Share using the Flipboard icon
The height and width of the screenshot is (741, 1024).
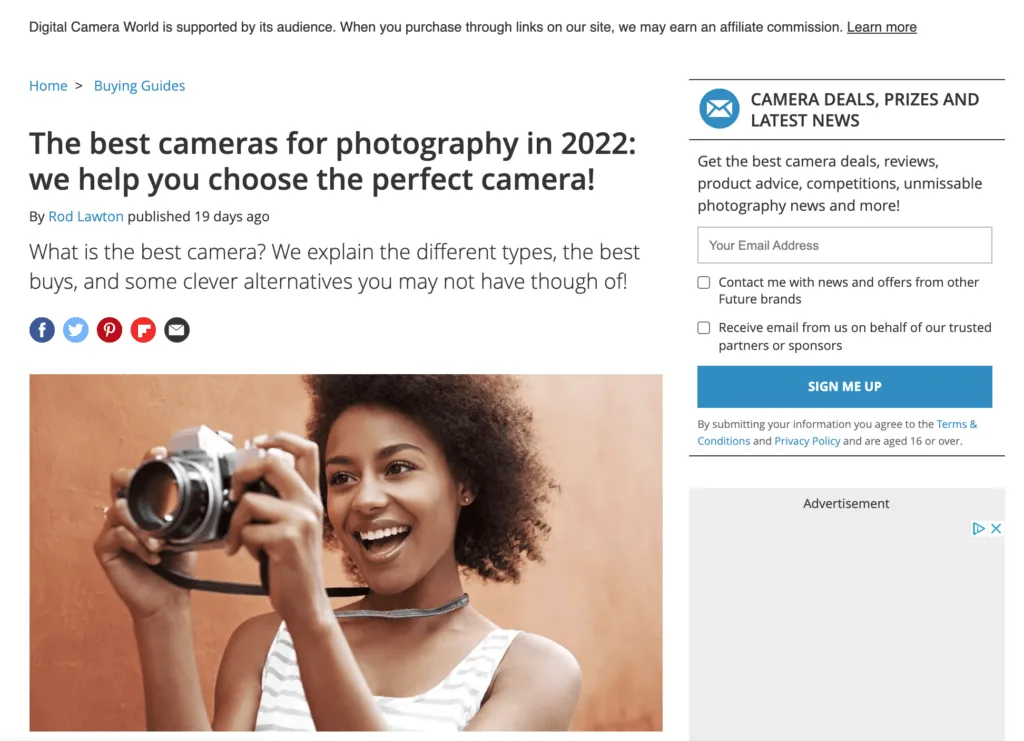point(143,330)
